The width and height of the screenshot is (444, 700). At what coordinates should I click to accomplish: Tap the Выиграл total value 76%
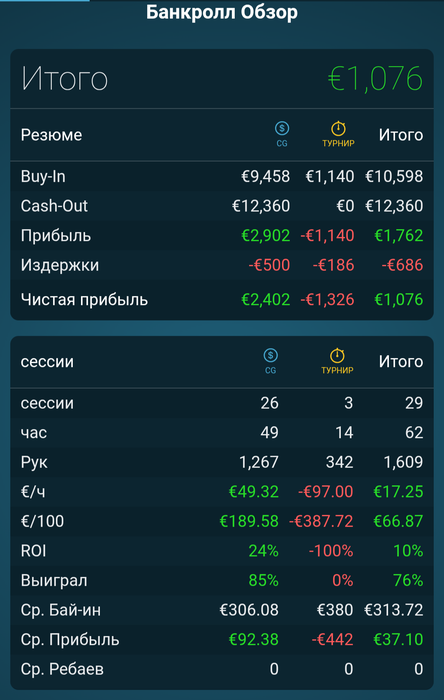click(x=408, y=580)
